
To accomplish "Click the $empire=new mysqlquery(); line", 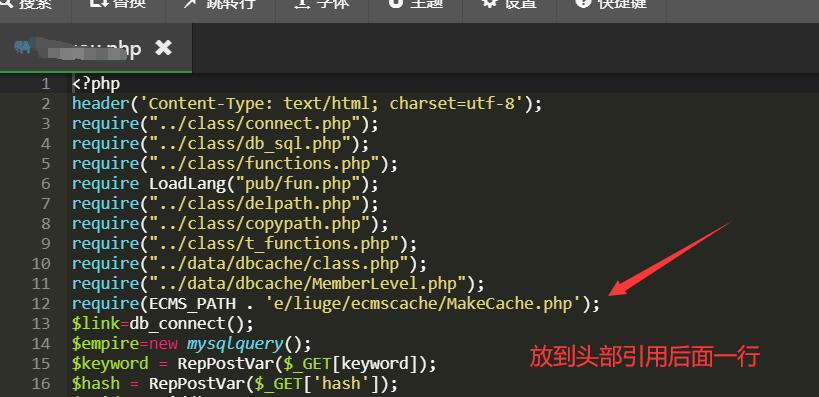I will [191, 343].
